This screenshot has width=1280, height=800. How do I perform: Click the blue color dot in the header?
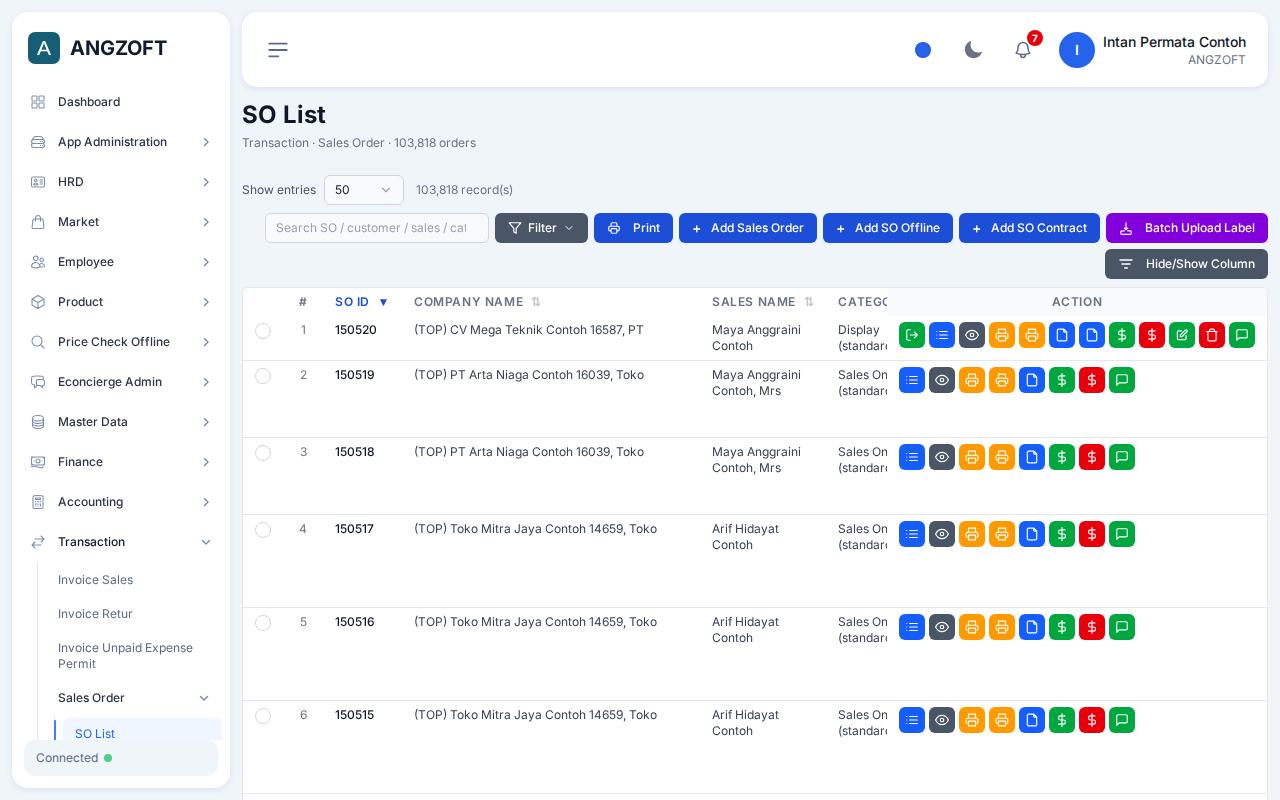coord(923,50)
